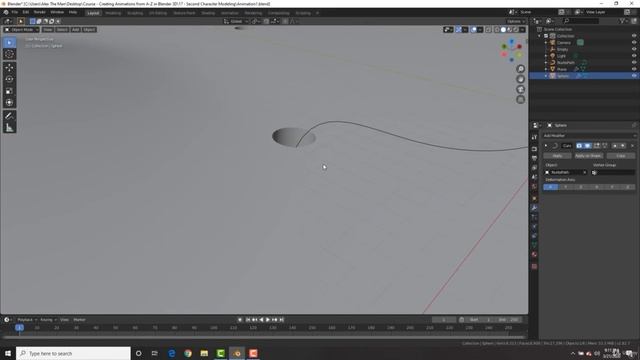Click the outliner search field

[581, 21]
